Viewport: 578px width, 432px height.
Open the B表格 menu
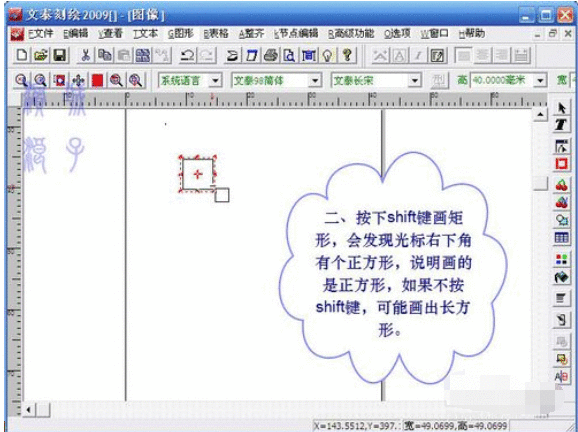pyautogui.click(x=216, y=34)
